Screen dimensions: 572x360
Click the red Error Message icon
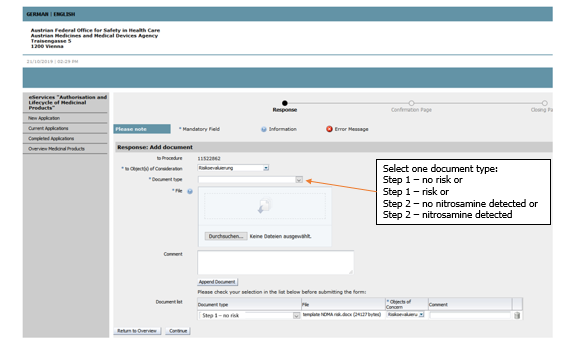pos(329,129)
